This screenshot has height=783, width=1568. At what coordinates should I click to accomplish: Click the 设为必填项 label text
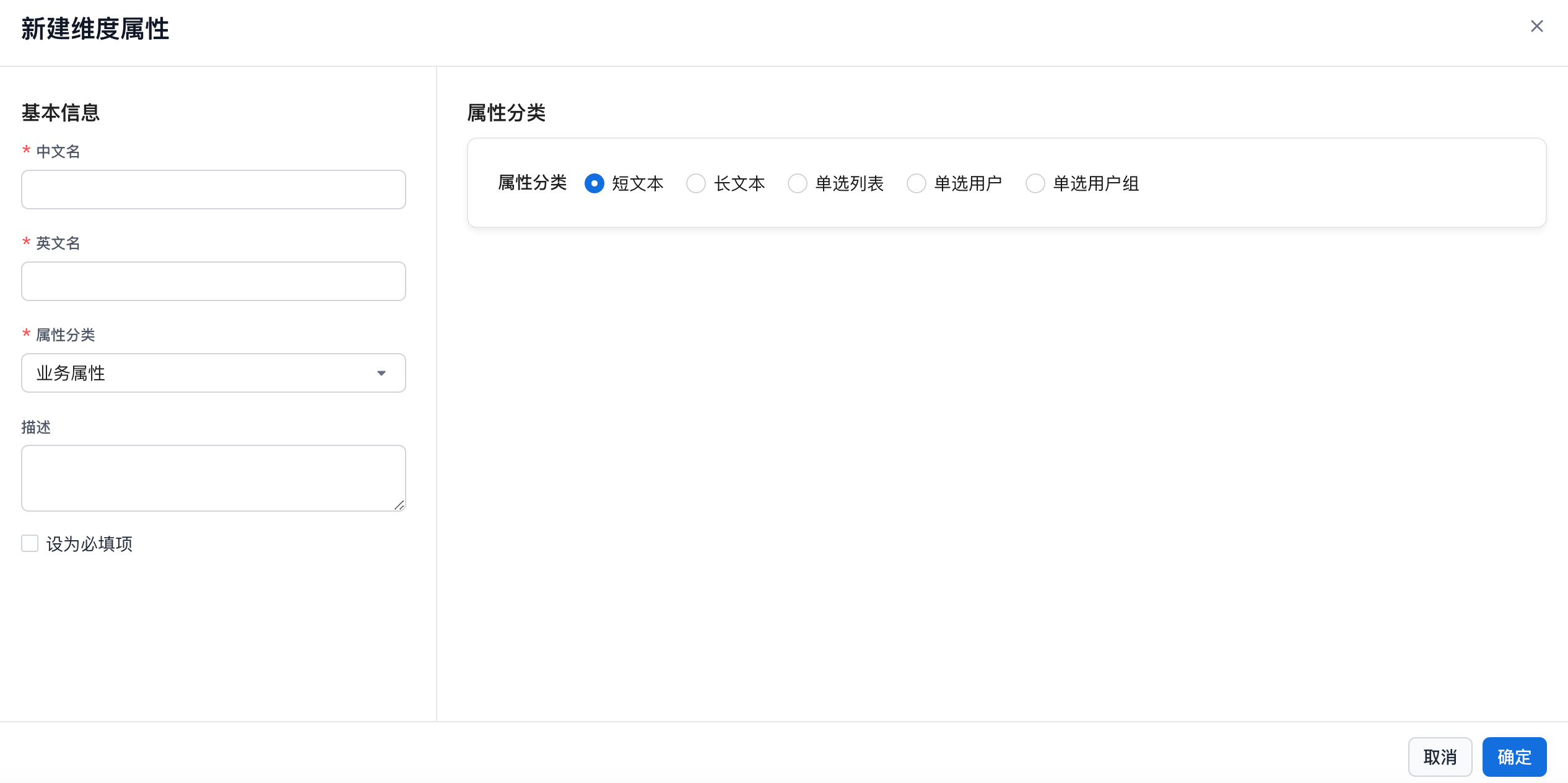89,544
